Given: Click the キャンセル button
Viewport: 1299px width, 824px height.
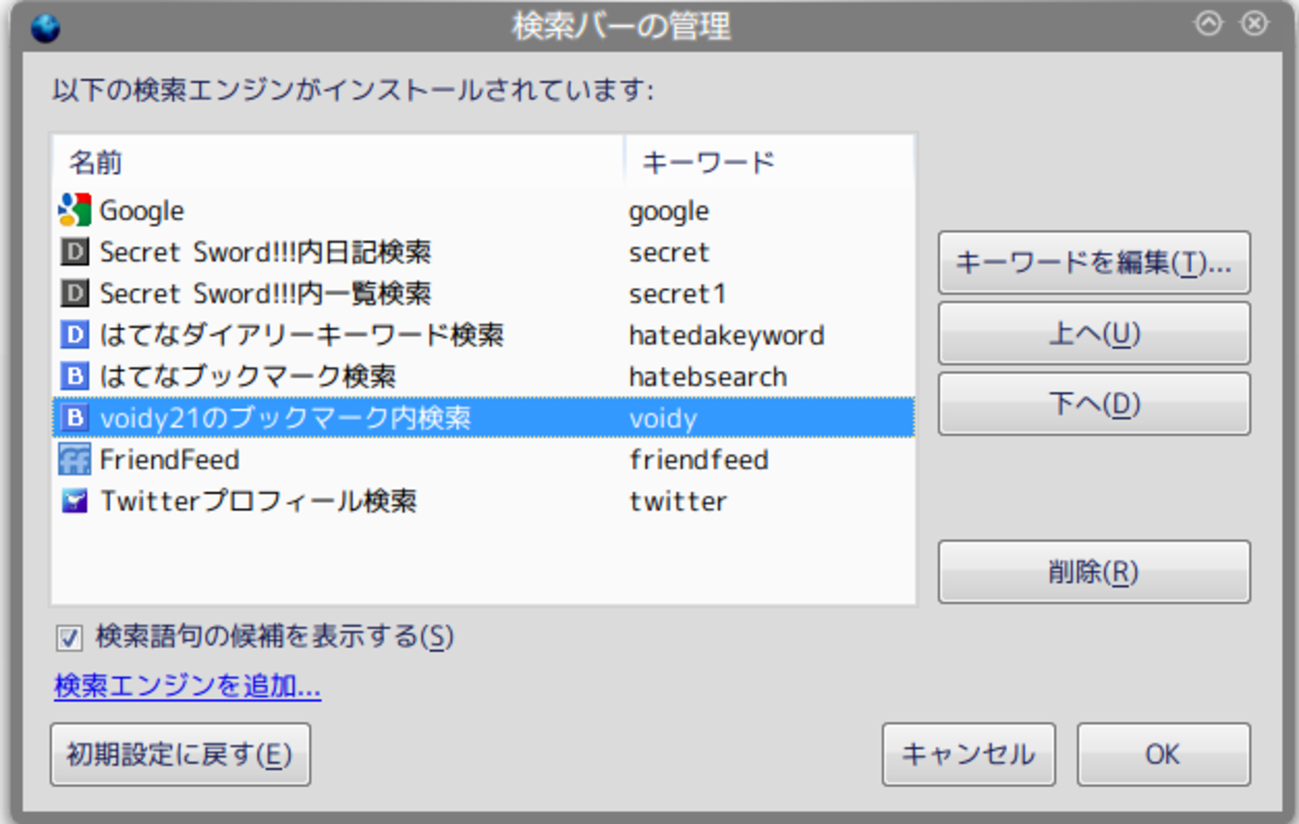Looking at the screenshot, I should click(x=968, y=754).
